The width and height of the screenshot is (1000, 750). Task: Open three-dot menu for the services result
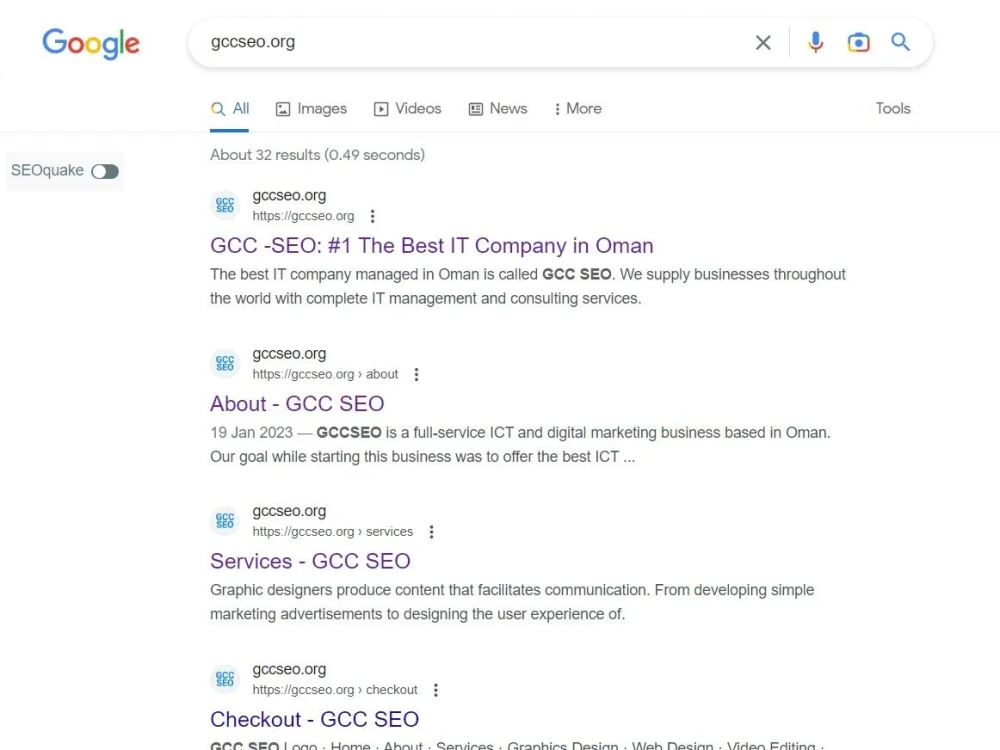[431, 532]
